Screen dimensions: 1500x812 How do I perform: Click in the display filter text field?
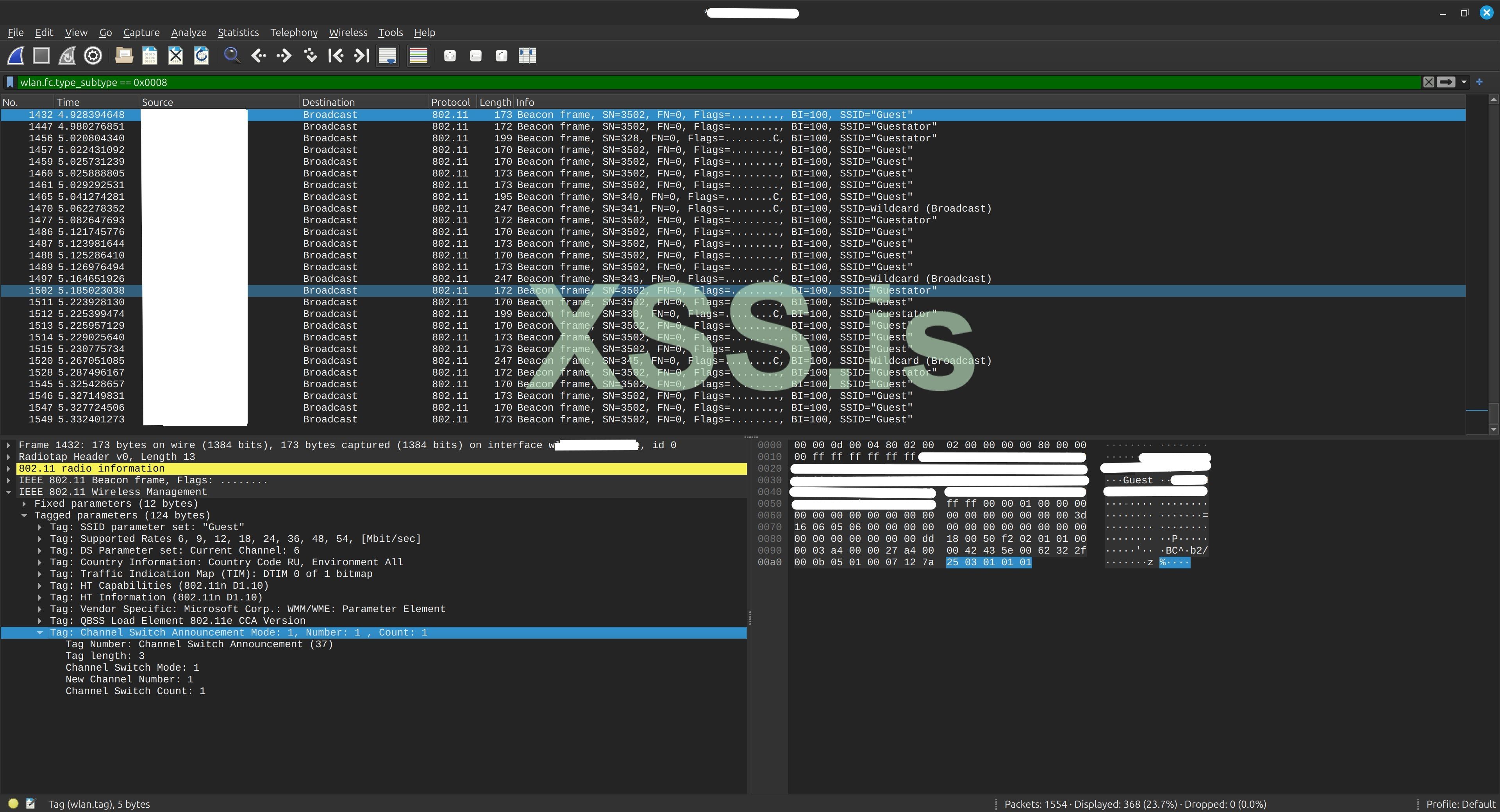coord(699,83)
